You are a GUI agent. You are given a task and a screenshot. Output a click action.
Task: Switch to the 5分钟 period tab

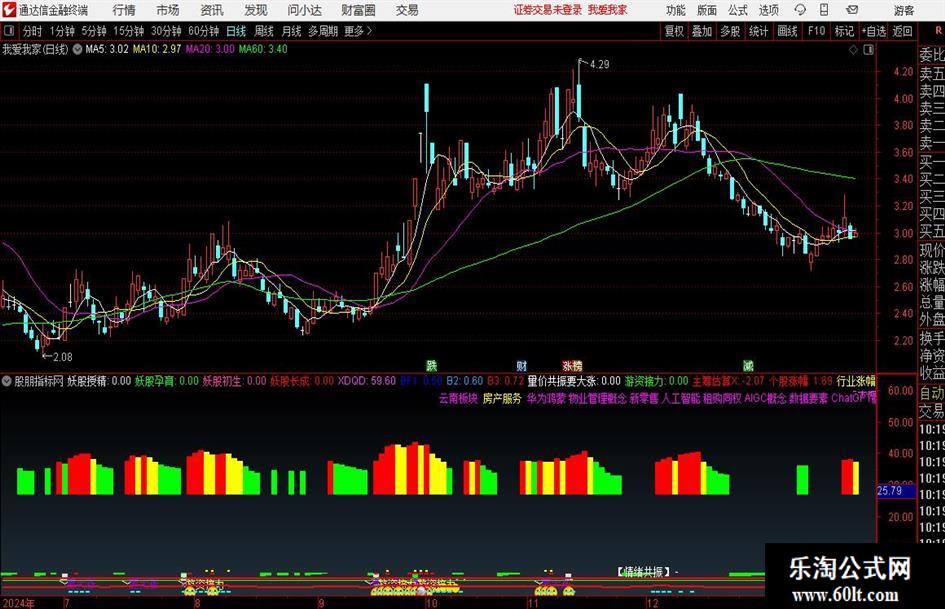coord(93,31)
